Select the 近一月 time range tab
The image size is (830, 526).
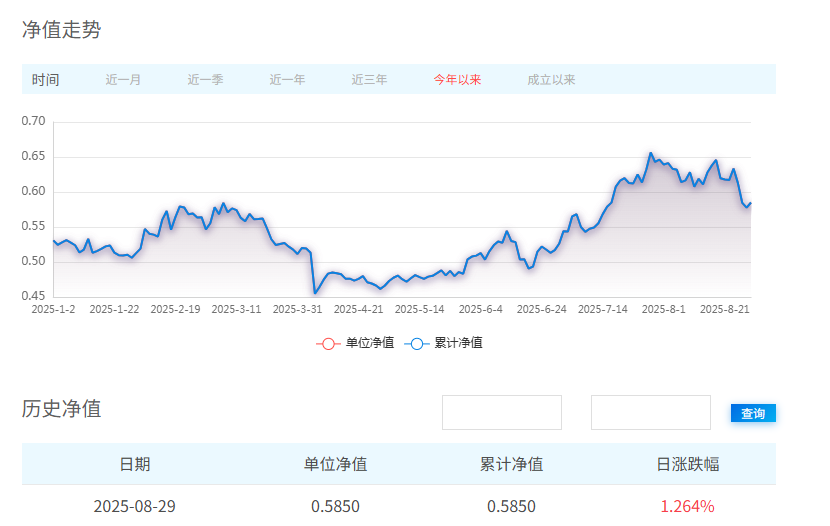(123, 80)
